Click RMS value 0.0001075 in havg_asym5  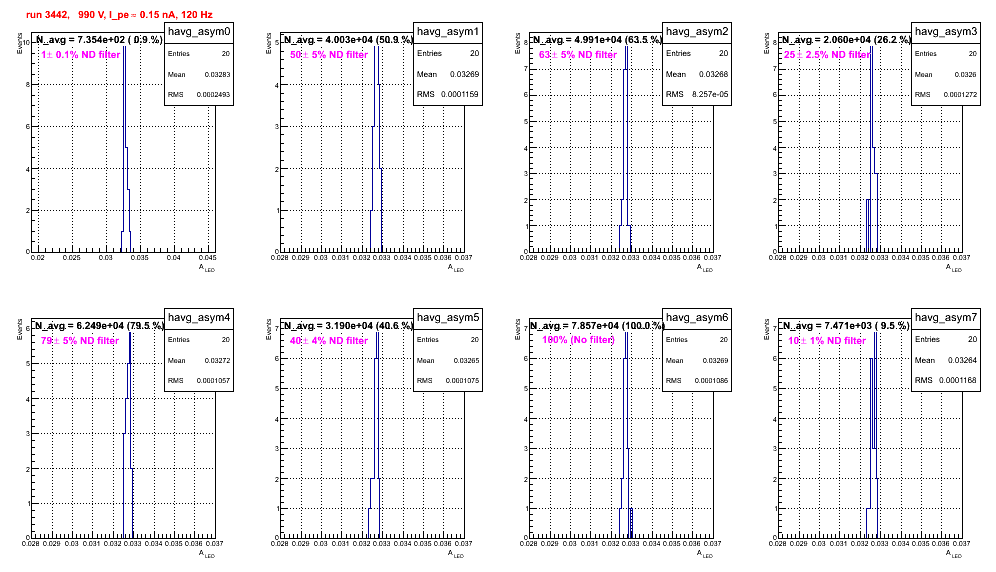tap(462, 381)
